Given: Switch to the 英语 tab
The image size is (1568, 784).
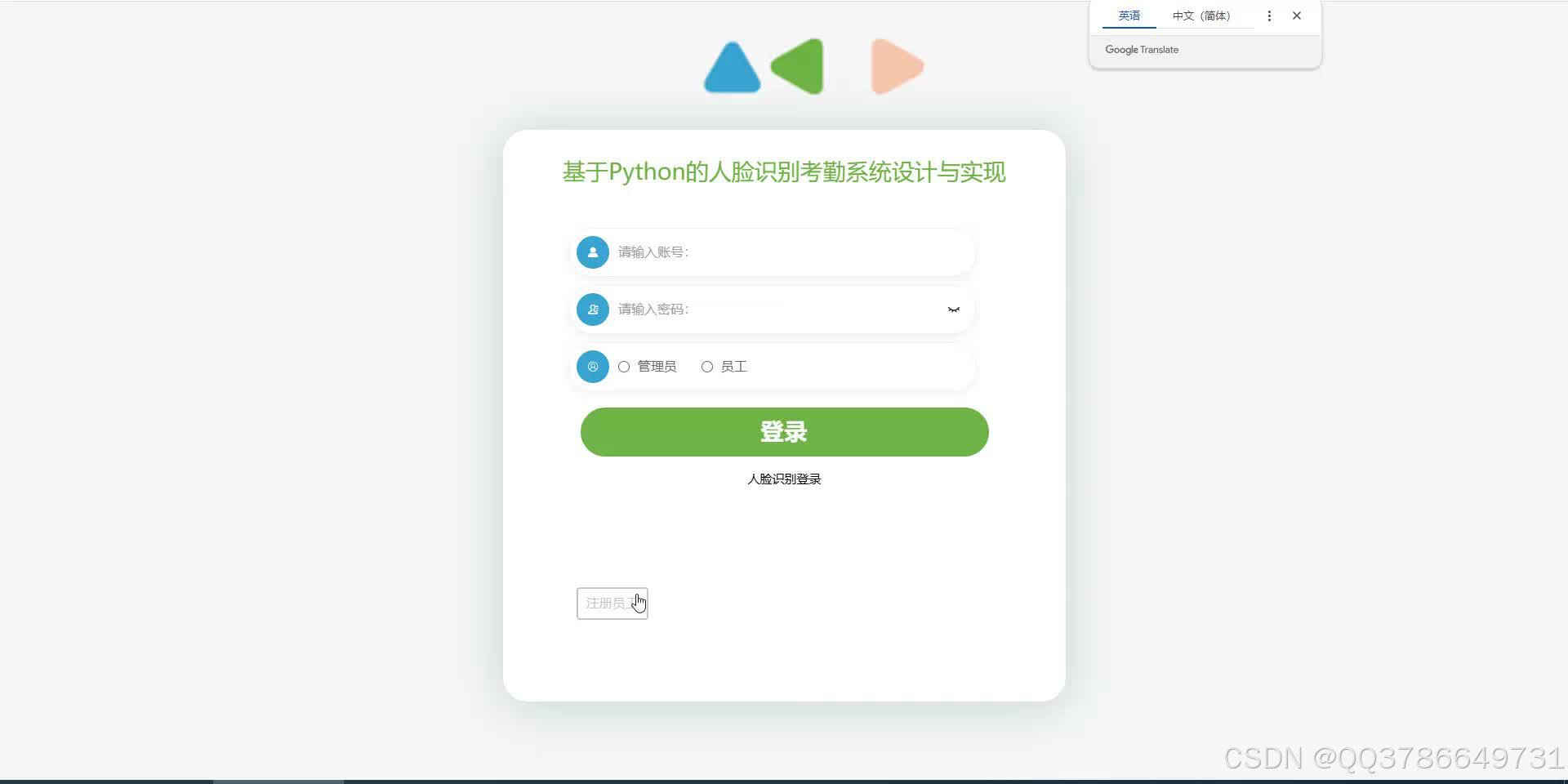Looking at the screenshot, I should (1128, 15).
